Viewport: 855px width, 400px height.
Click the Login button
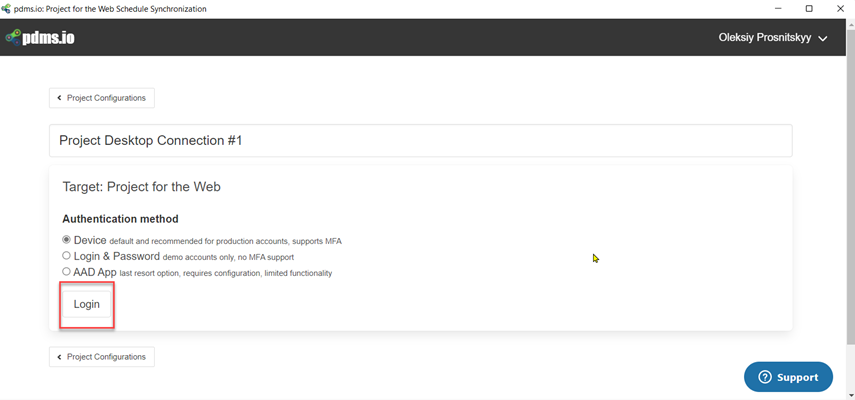pos(87,304)
